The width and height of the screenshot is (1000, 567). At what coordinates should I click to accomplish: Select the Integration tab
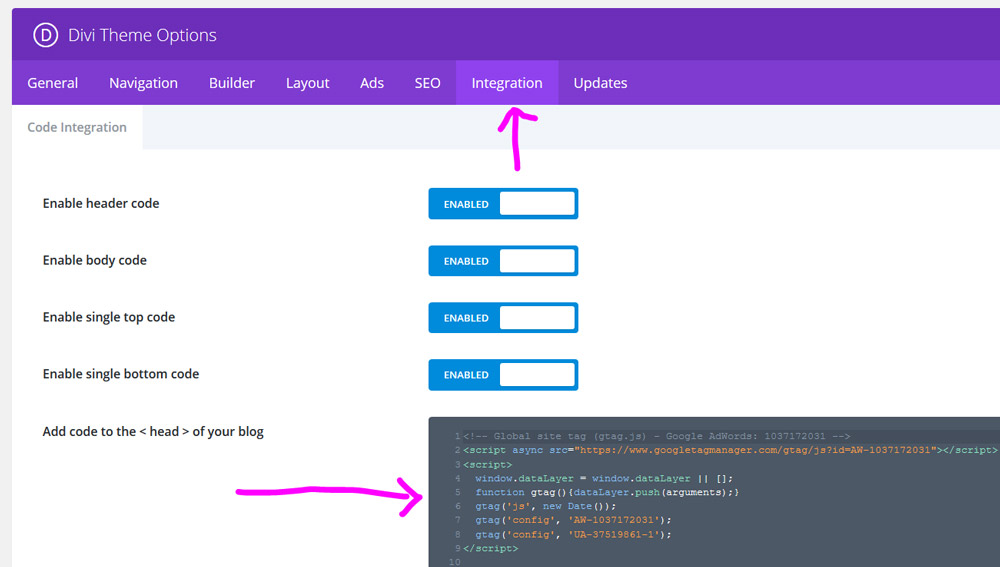point(507,83)
